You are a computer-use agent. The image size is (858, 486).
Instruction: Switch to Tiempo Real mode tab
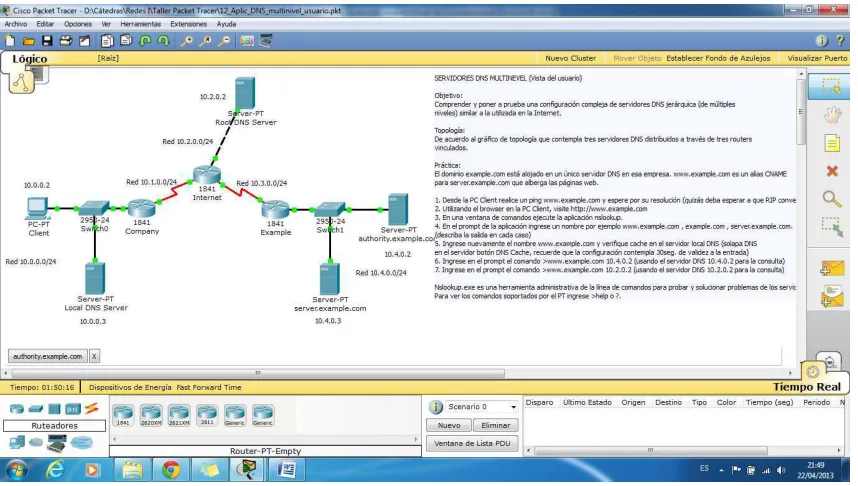click(x=807, y=387)
